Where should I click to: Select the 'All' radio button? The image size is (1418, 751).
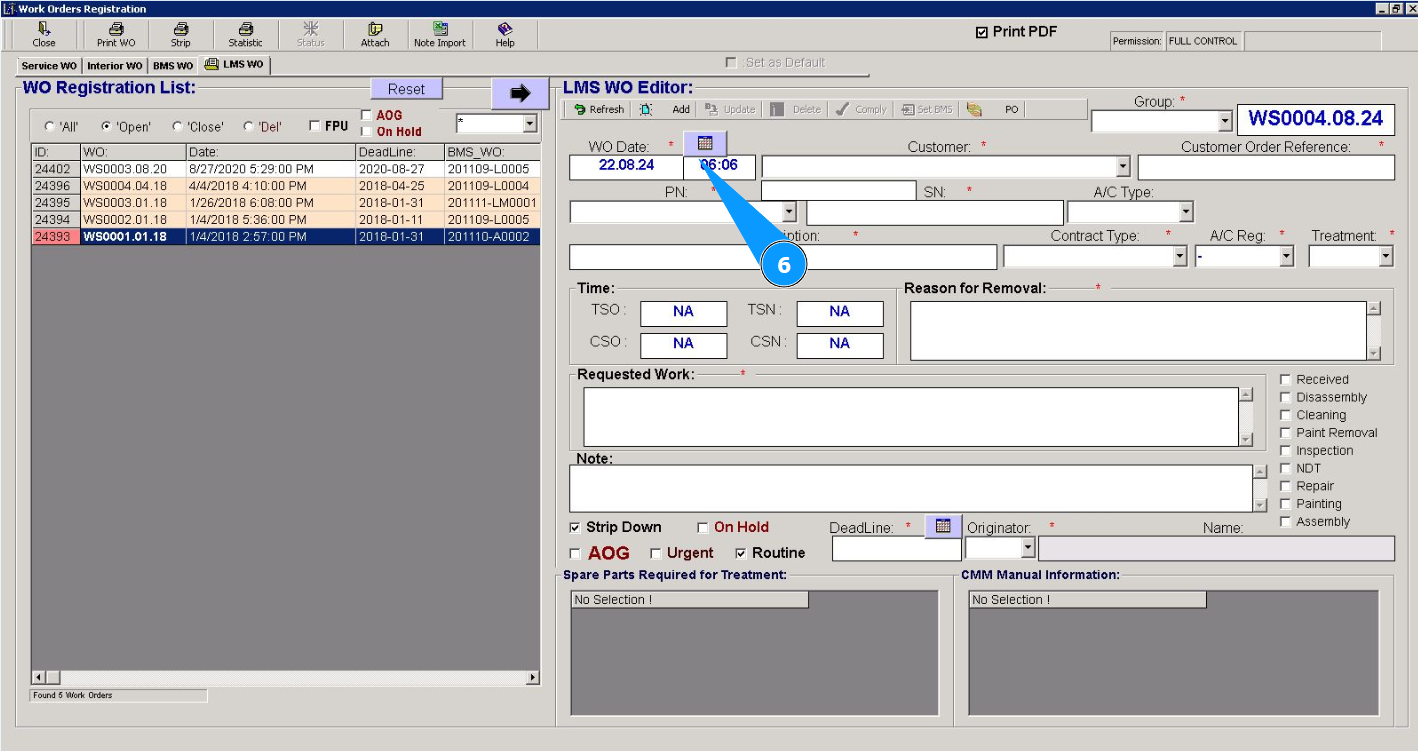tap(50, 127)
